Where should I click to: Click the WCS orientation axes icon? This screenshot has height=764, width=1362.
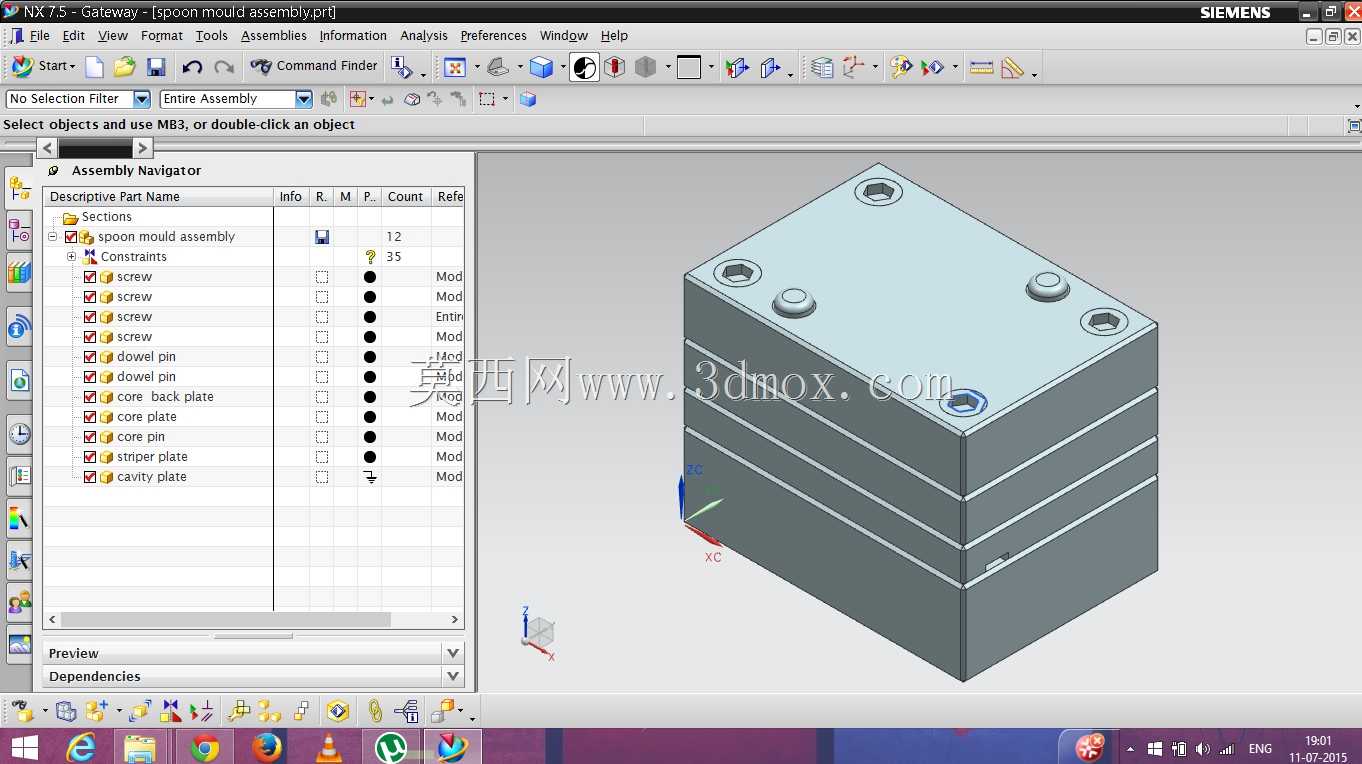point(853,67)
